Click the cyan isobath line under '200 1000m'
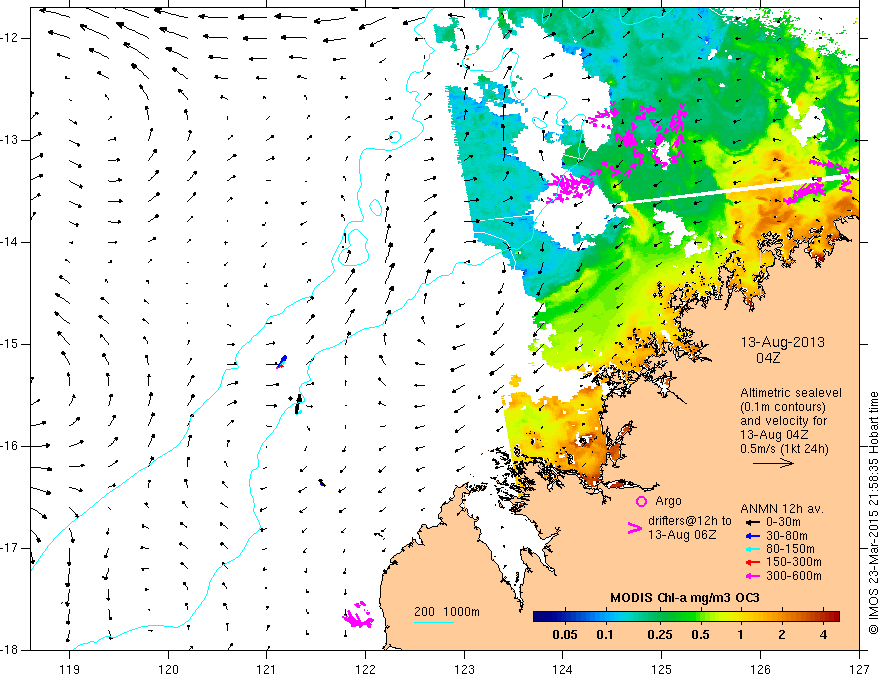Viewport: 880px width, 680px height. click(434, 622)
